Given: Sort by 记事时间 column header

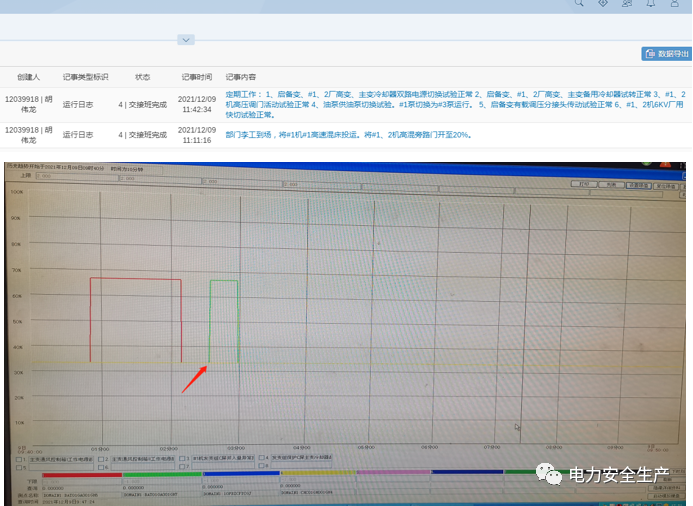Looking at the screenshot, I should click(x=197, y=77).
